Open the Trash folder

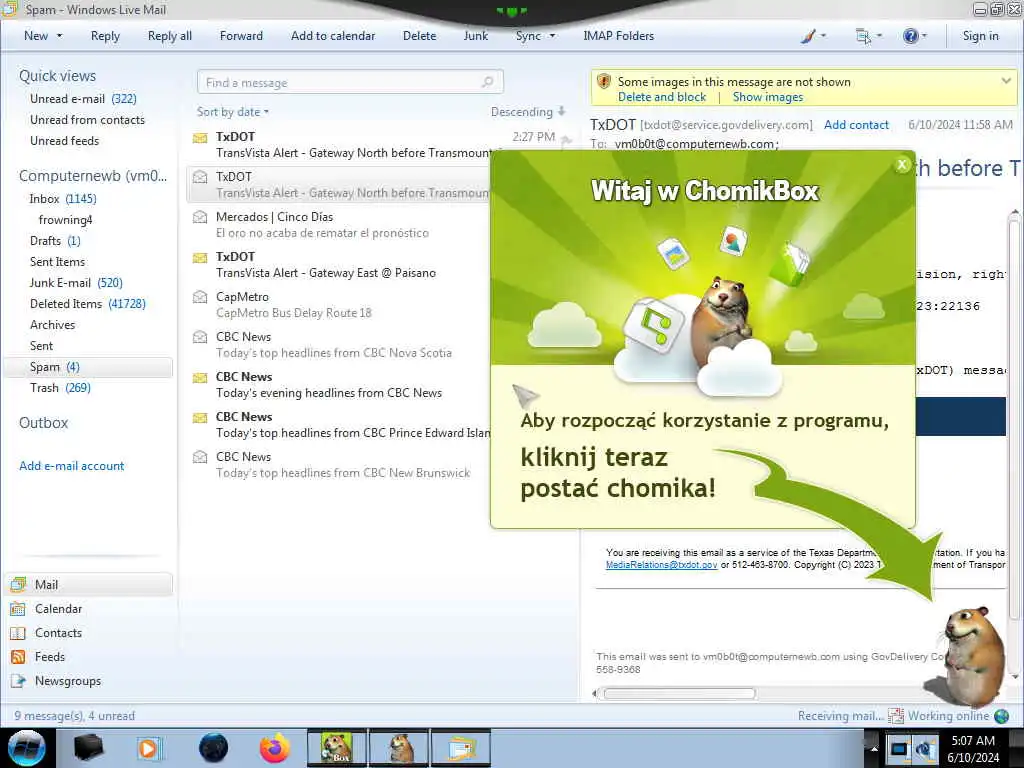tap(60, 388)
